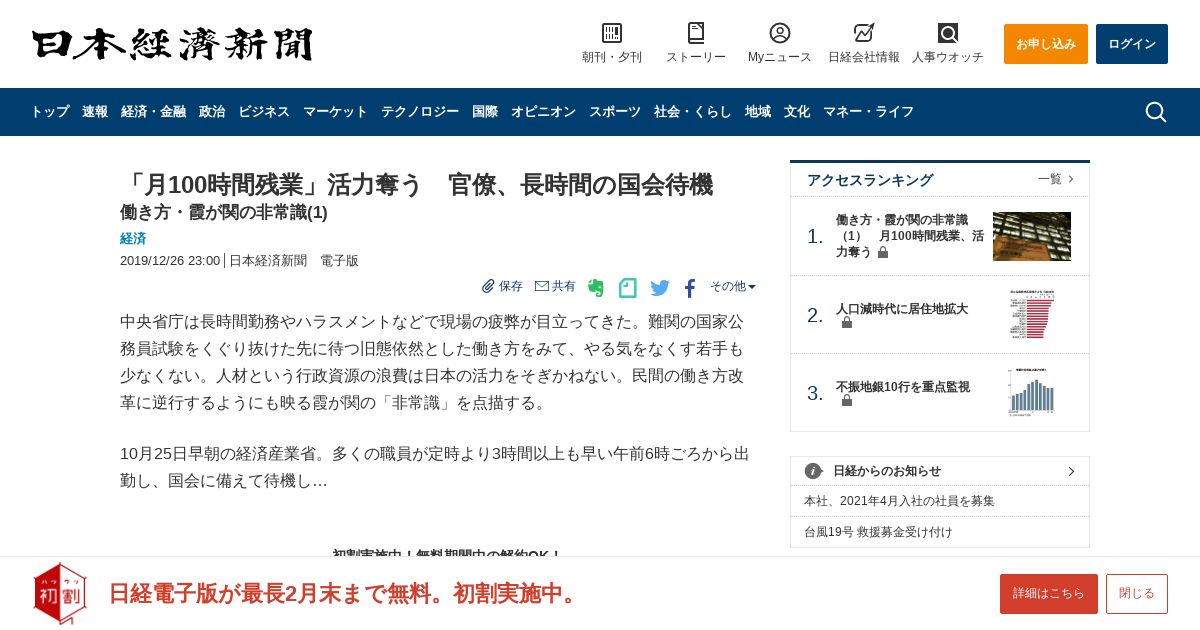Screen dimensions: 1200x630
Task: Click the red 詳細はこちら button
Action: click(x=1049, y=594)
